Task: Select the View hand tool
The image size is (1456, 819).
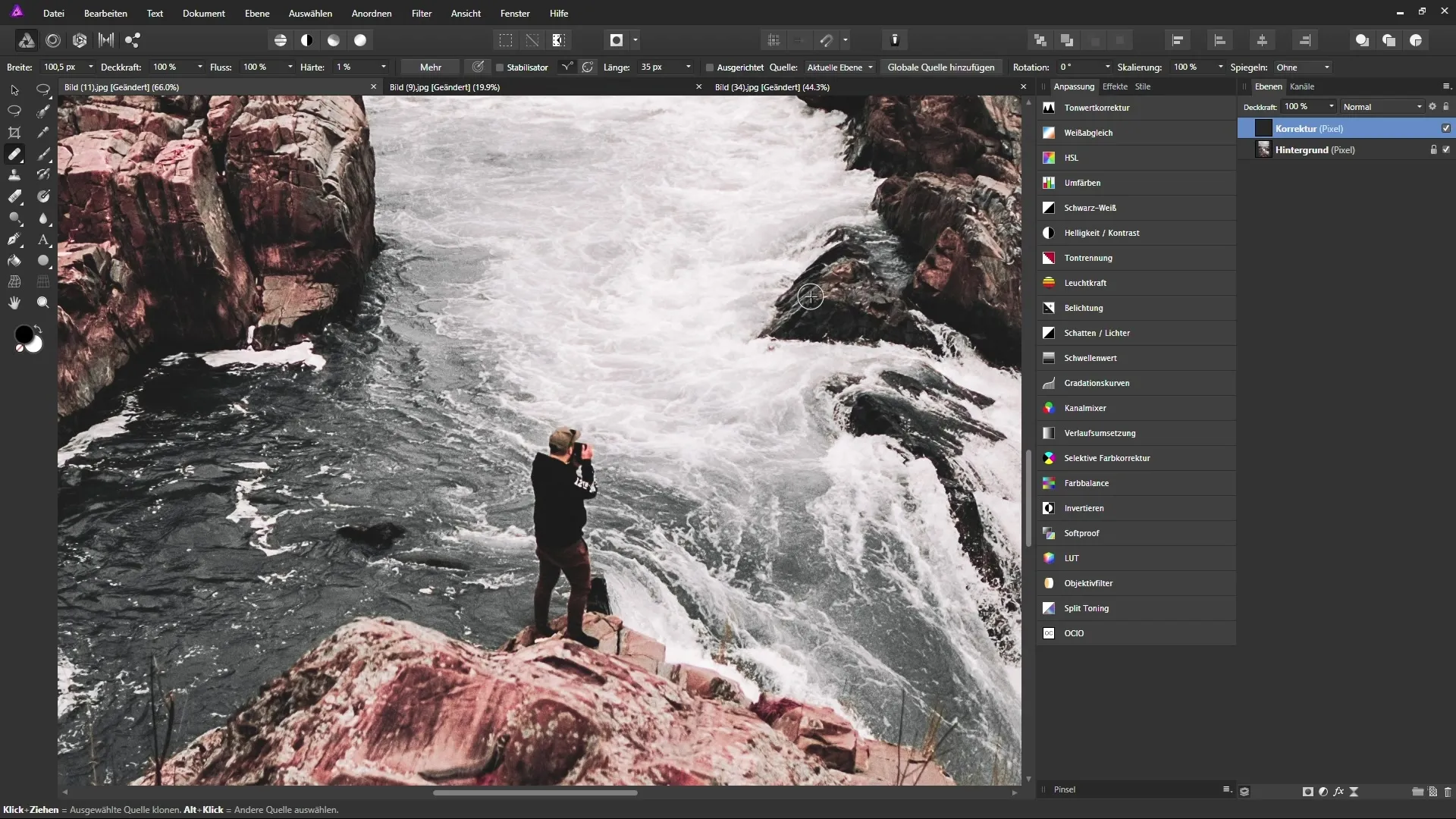Action: tap(14, 303)
